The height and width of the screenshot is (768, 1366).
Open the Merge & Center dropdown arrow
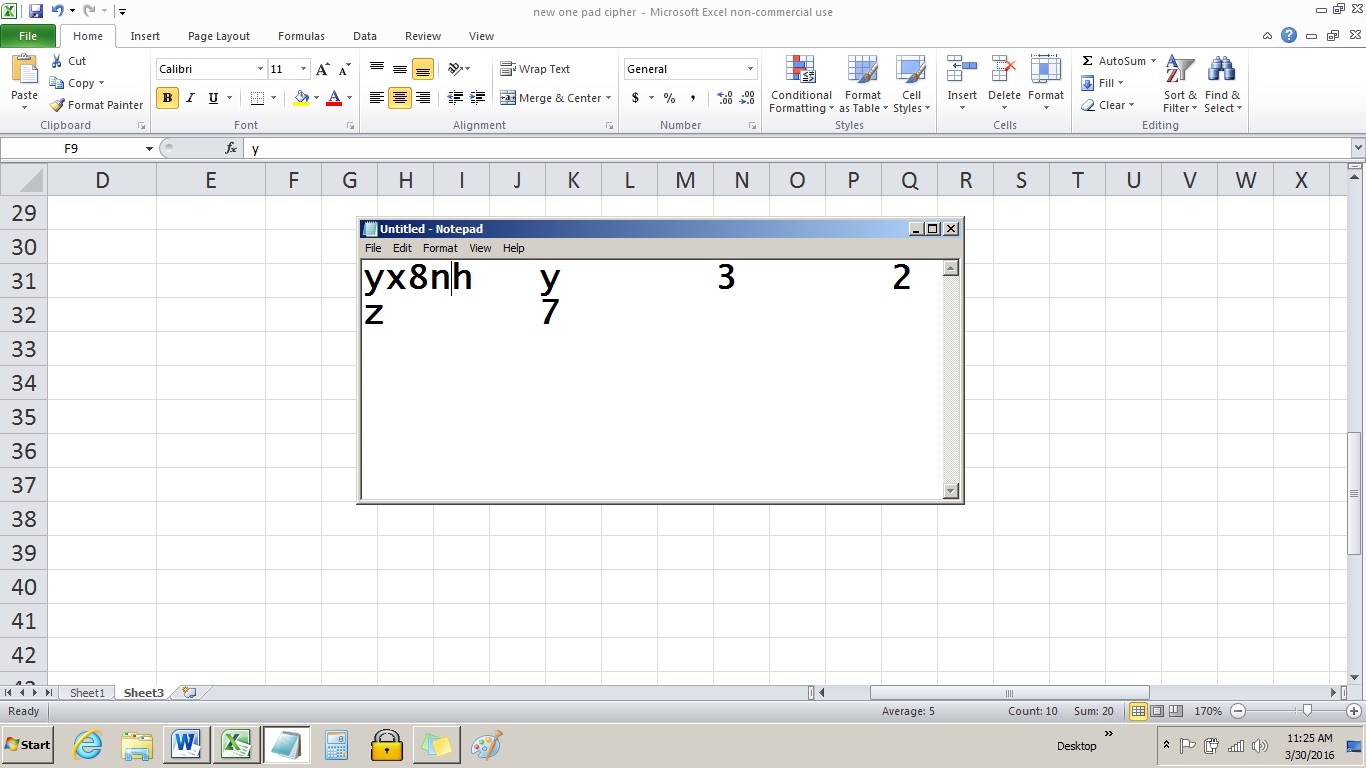(608, 98)
